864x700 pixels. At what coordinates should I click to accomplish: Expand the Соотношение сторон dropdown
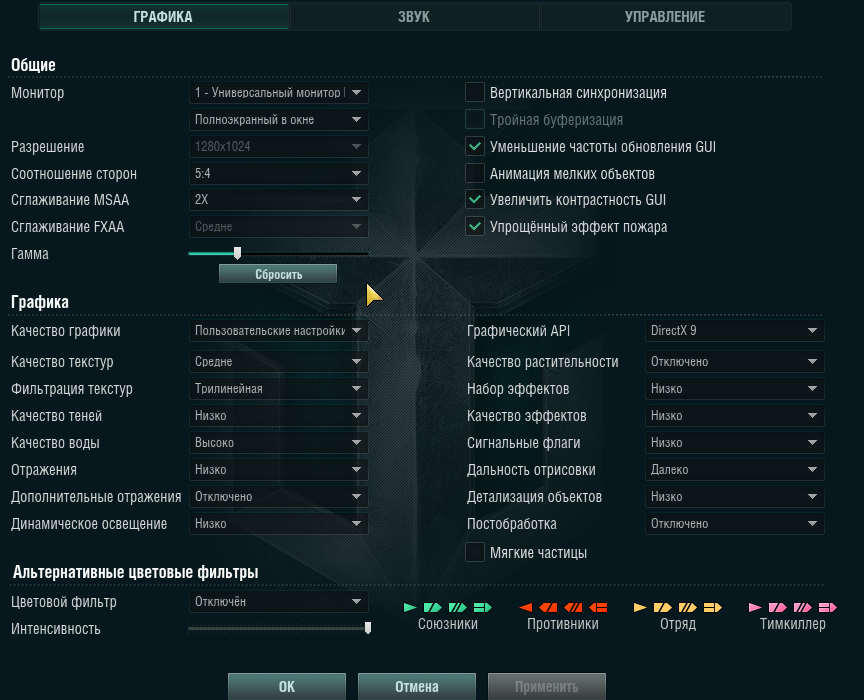[x=278, y=174]
